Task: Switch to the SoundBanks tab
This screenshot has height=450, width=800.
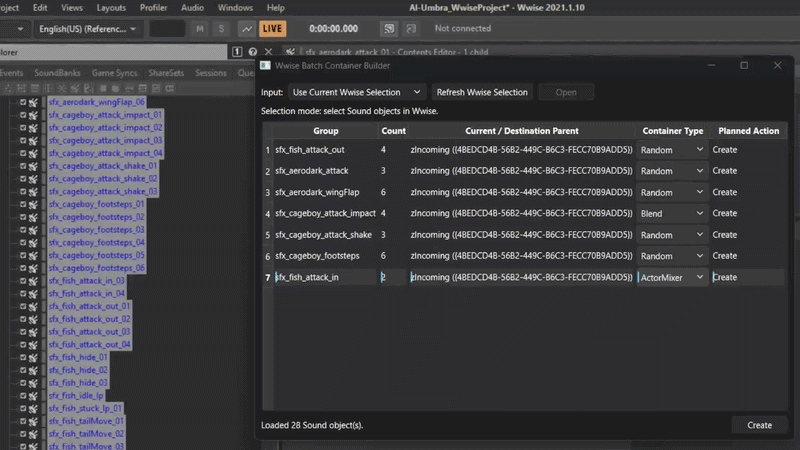Action: (x=57, y=73)
